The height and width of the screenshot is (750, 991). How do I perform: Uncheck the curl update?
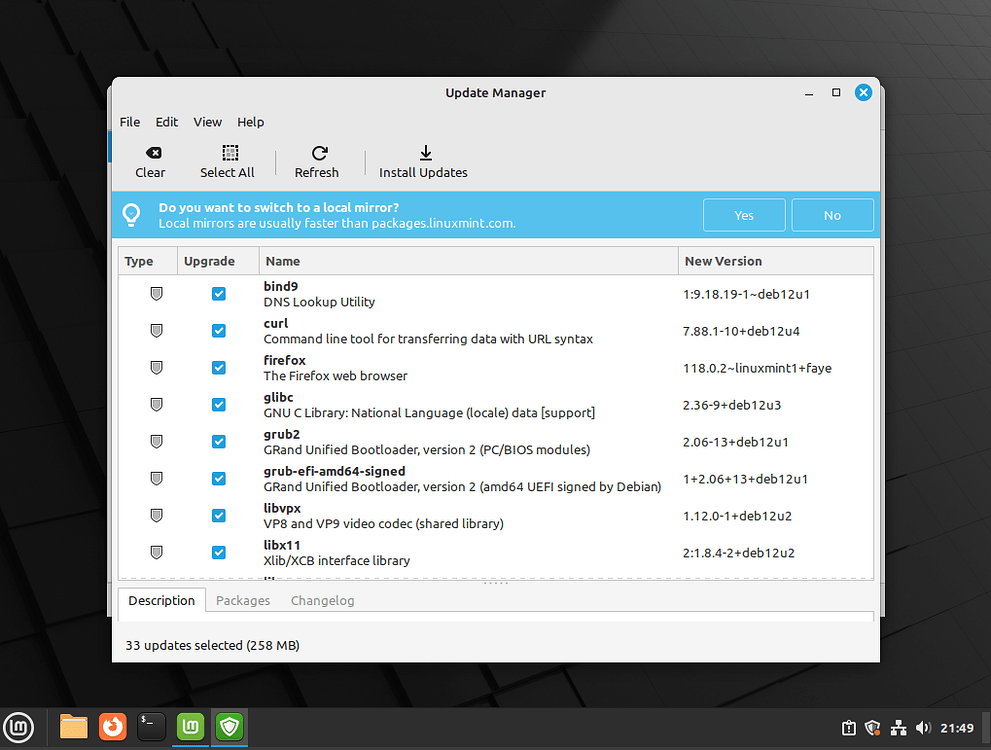pos(218,330)
